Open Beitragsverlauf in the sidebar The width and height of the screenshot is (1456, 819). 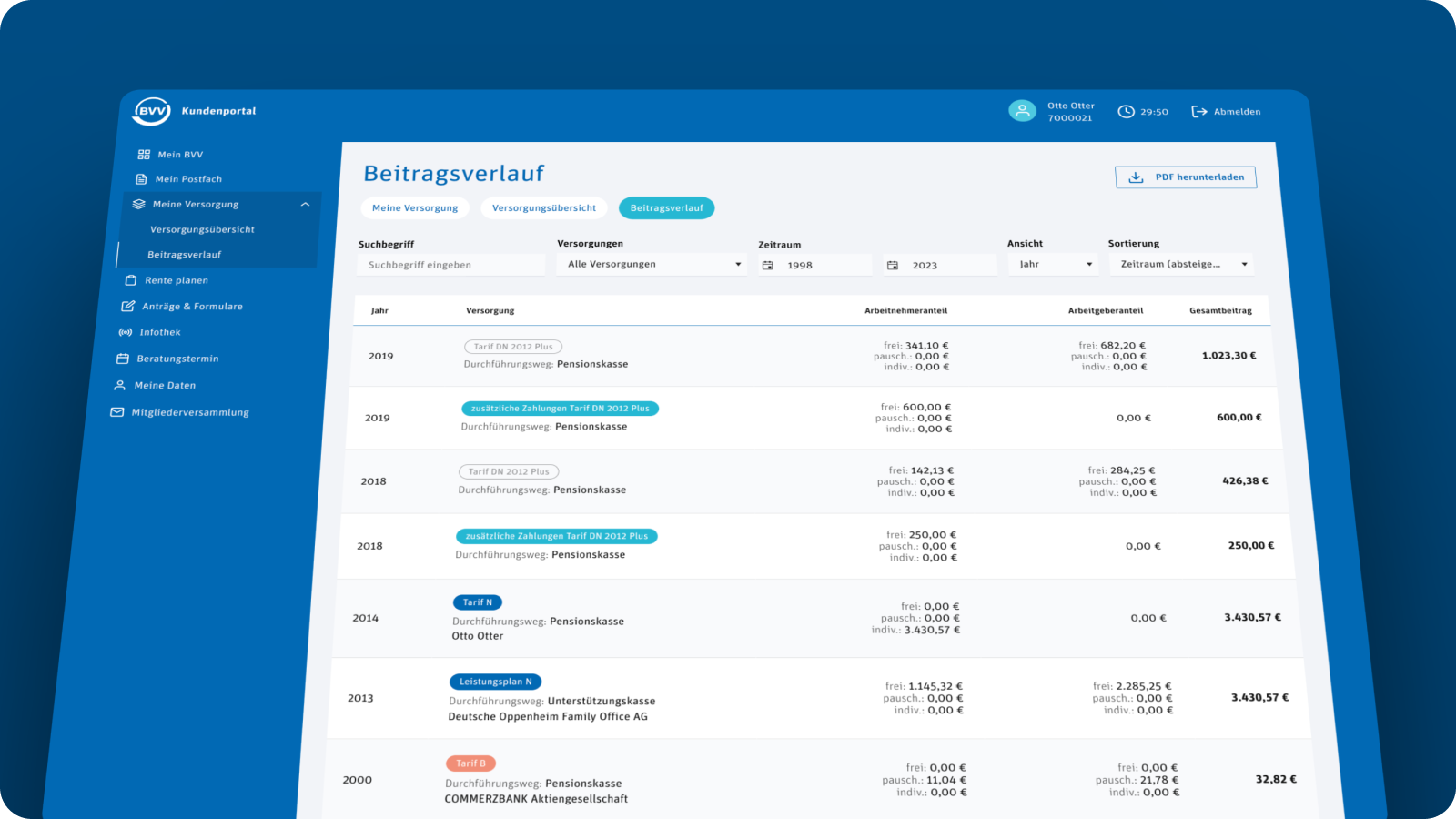(185, 255)
